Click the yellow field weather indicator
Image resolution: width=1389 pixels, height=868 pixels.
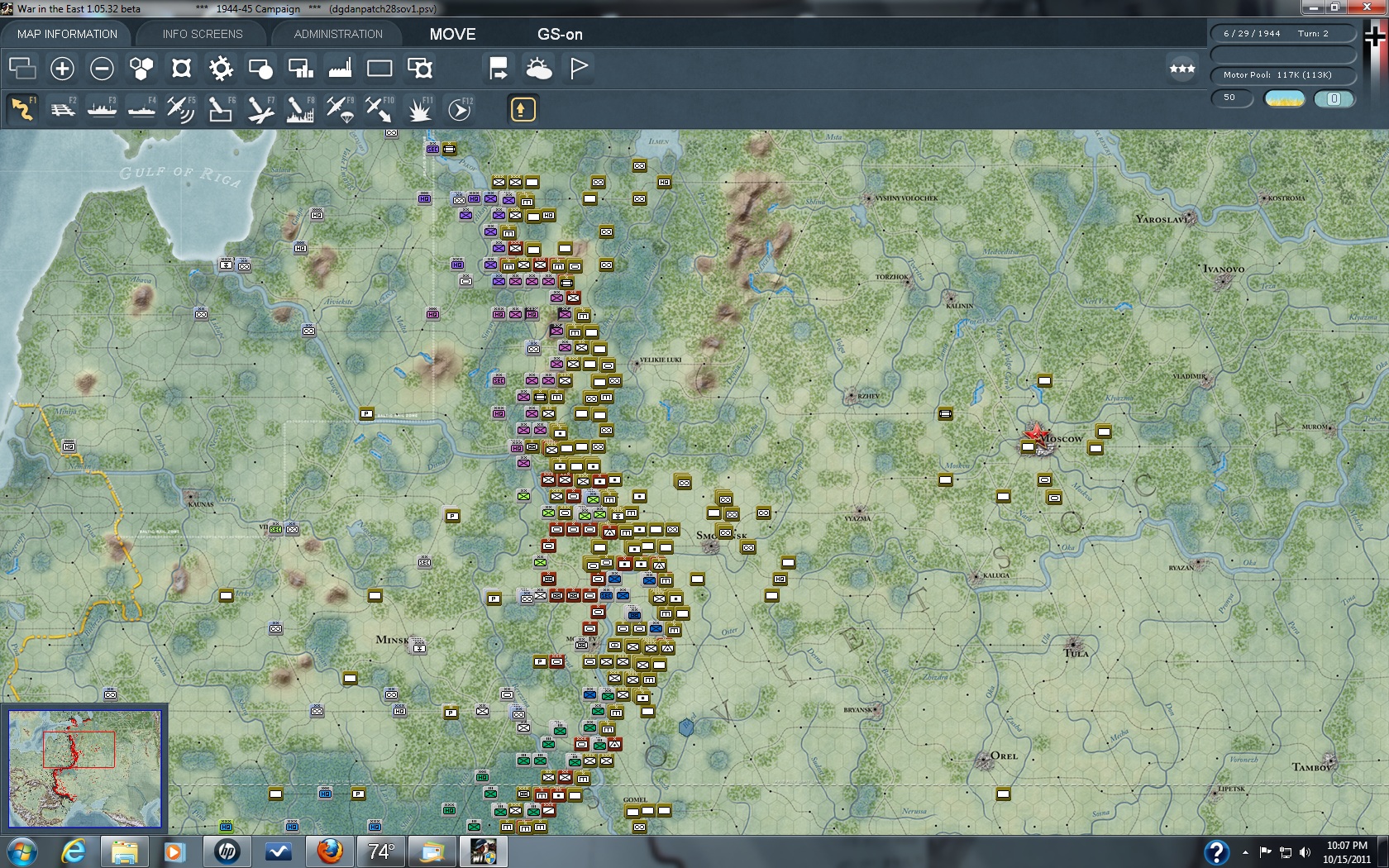1284,99
